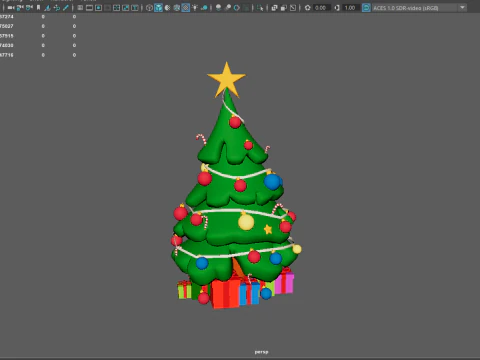Viewport: 480px width, 360px height.
Task: Toggle the dimmed Depth of Field icon
Action: 246,8
